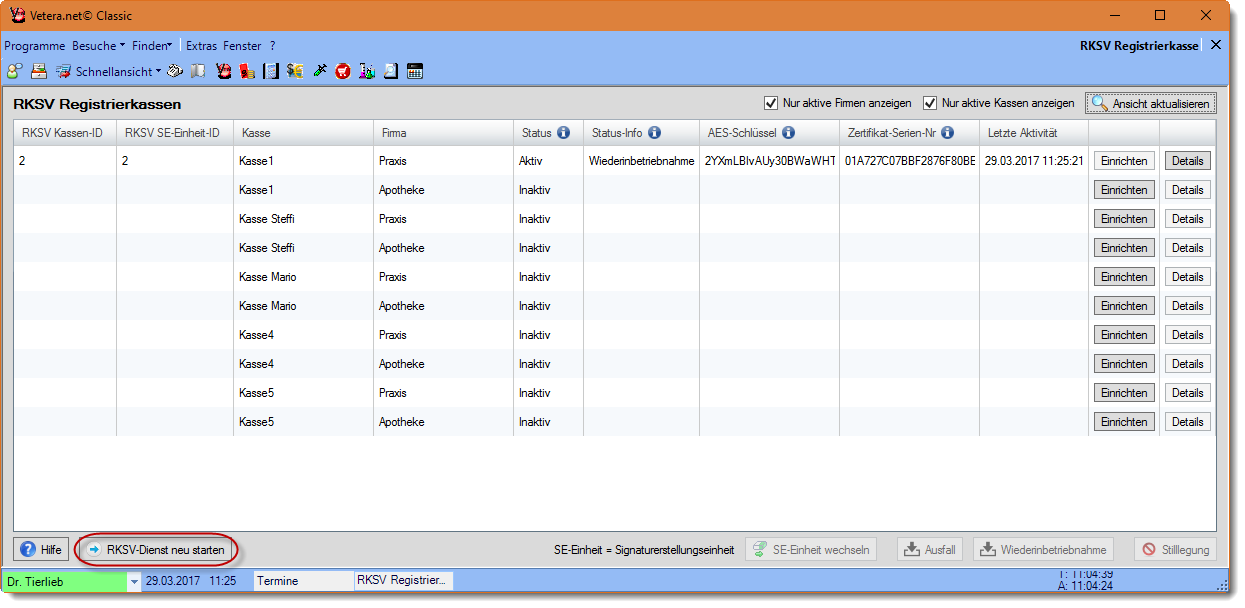
Task: Click Einrichten for Kasse Steffi Praxis
Action: pos(1123,219)
